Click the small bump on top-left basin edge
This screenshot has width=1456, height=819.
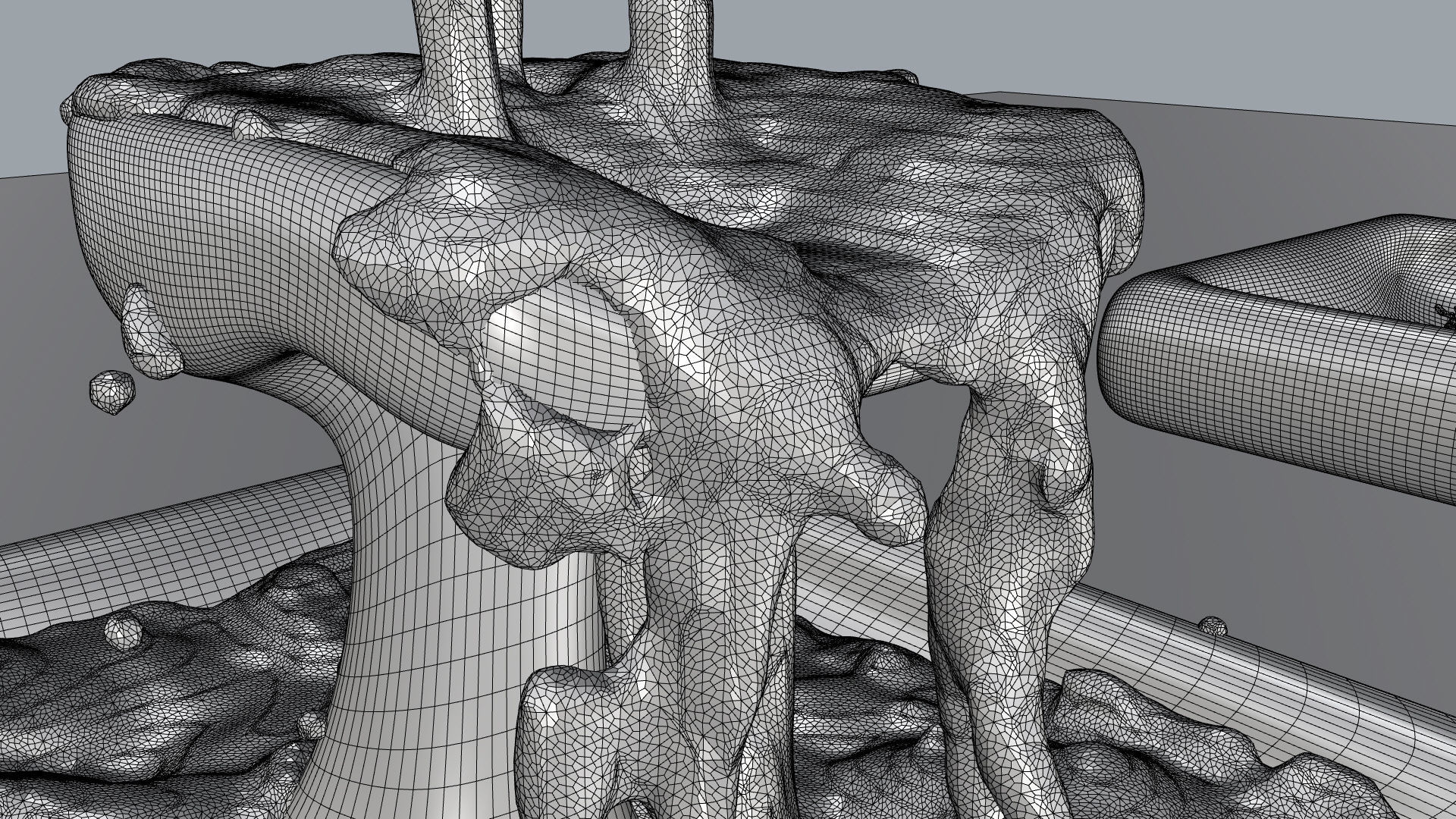pos(250,125)
